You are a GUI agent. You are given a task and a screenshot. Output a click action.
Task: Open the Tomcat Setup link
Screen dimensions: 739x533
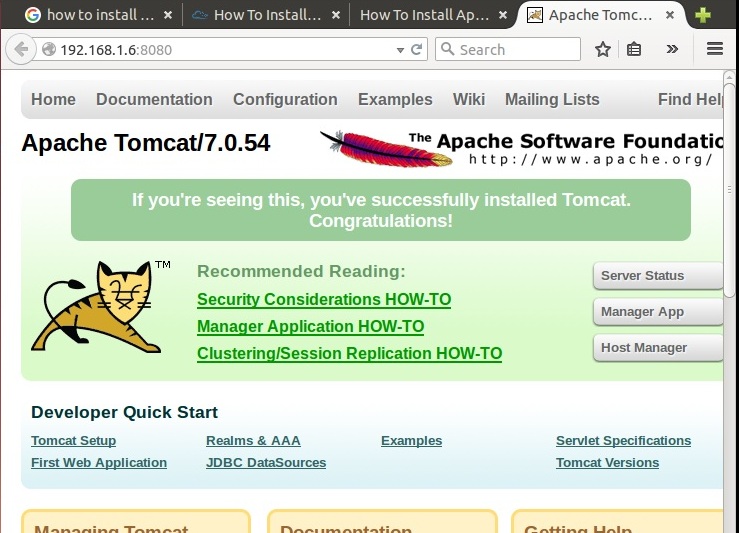coord(74,441)
